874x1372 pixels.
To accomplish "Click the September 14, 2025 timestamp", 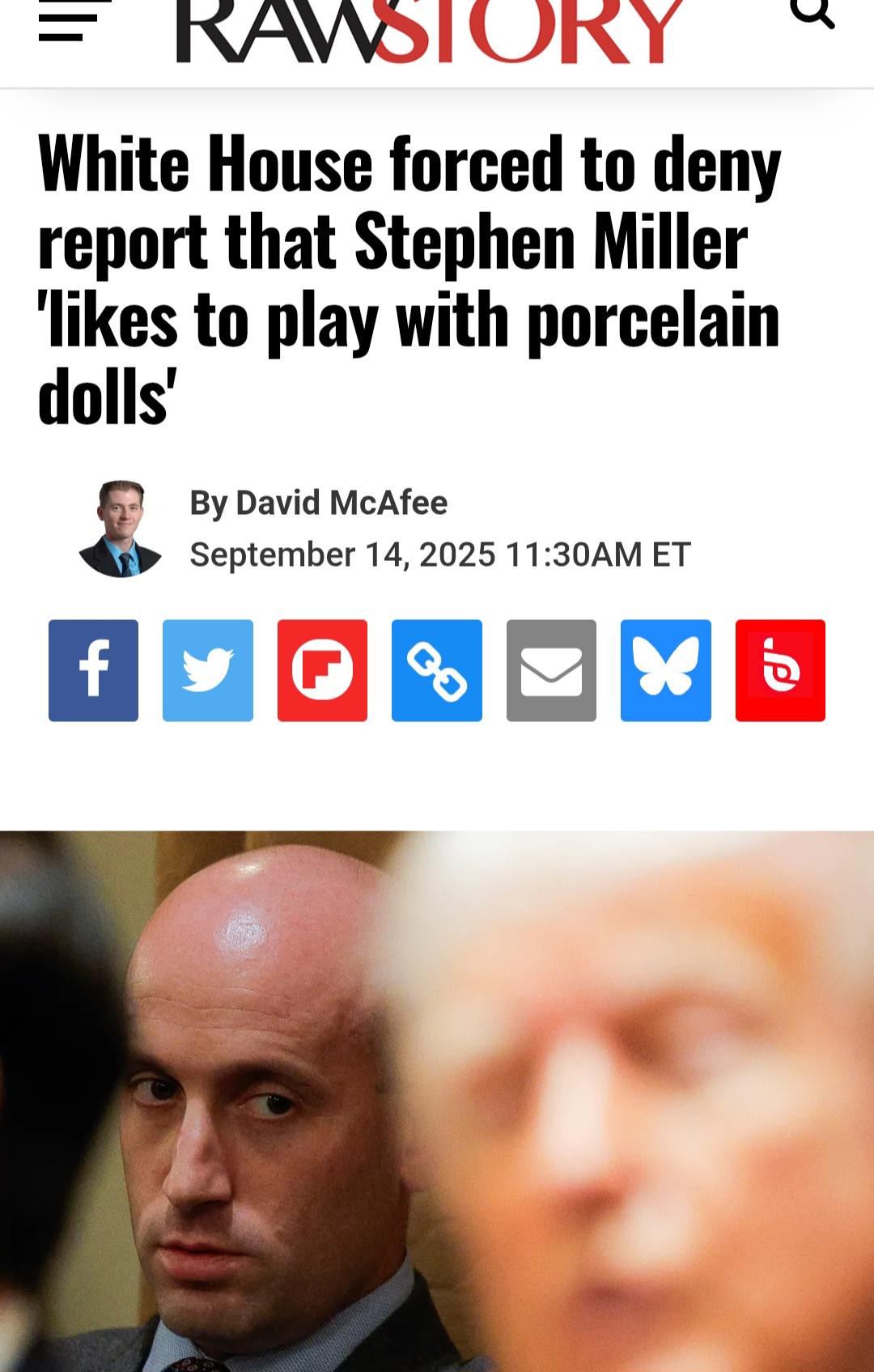I will (x=440, y=554).
